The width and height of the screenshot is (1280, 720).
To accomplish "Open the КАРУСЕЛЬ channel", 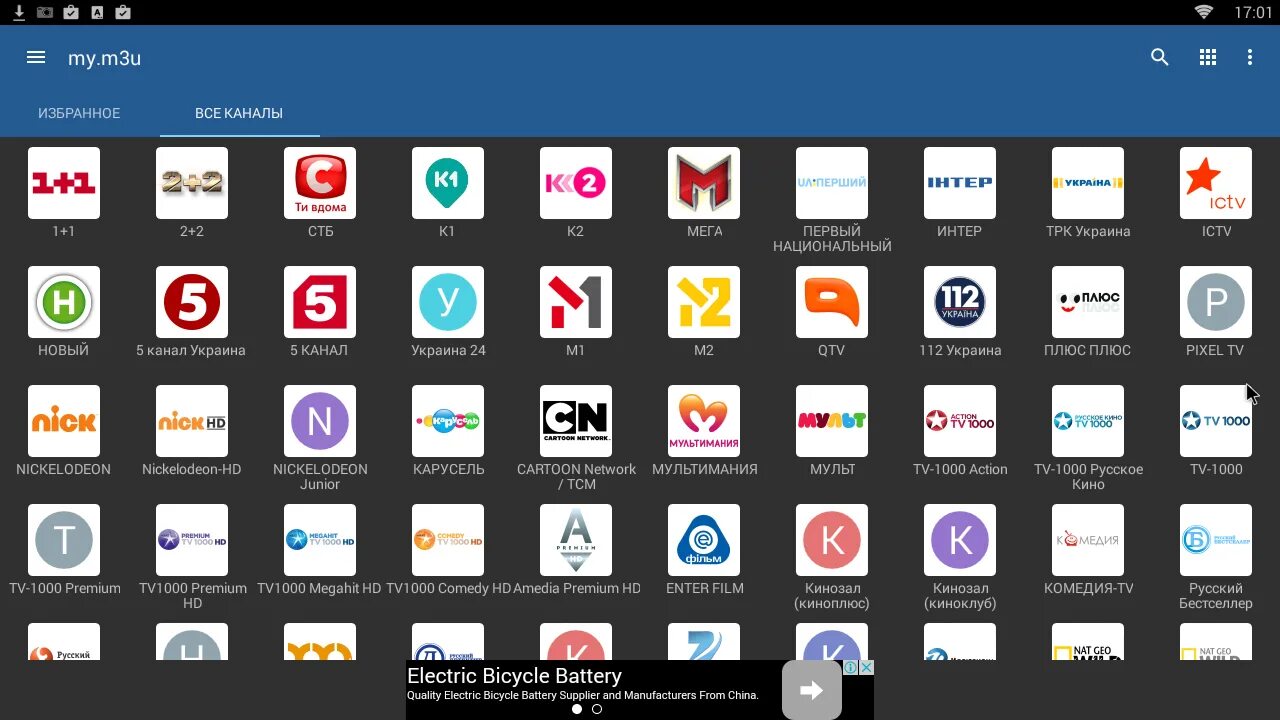I will click(448, 421).
